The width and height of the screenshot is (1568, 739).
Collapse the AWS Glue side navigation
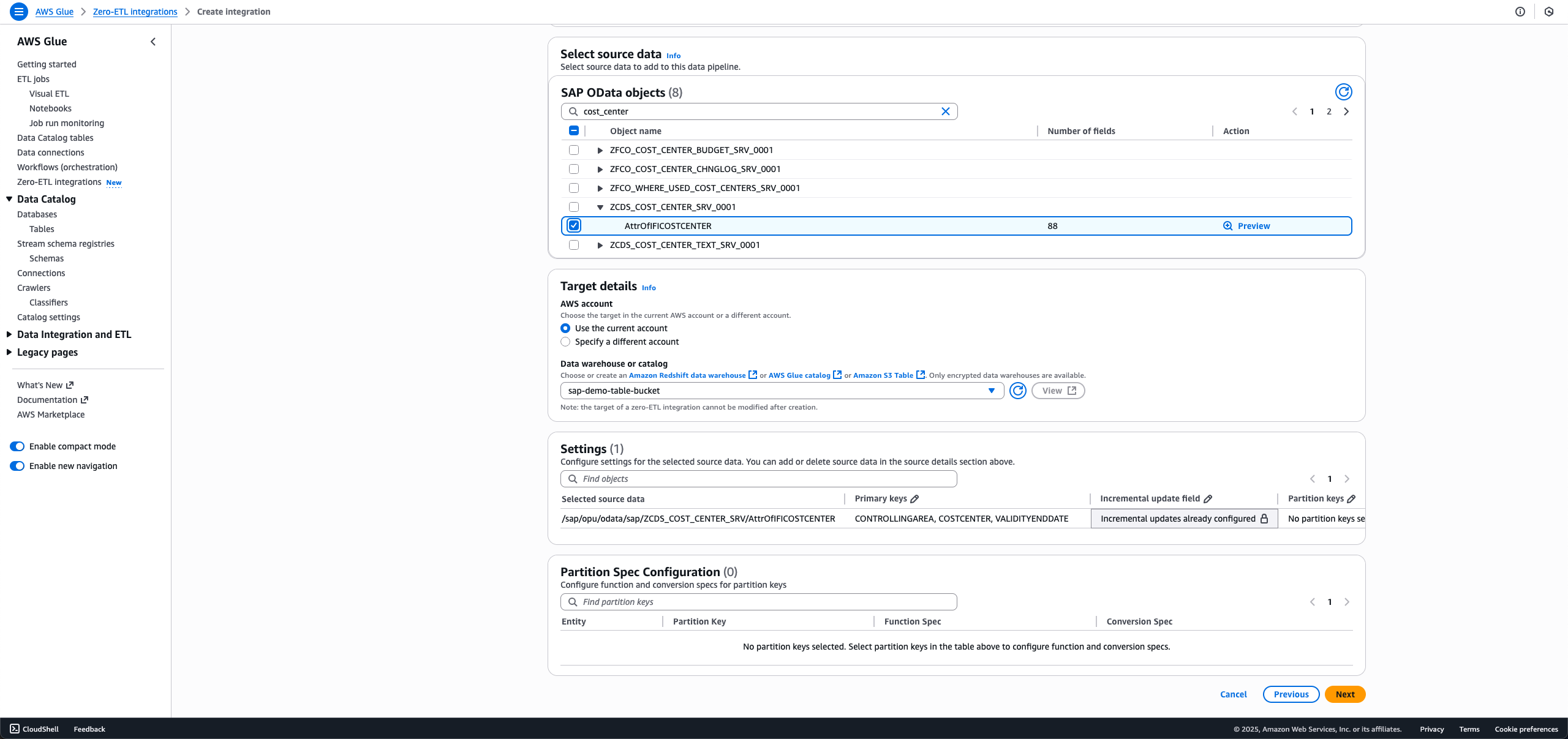153,42
